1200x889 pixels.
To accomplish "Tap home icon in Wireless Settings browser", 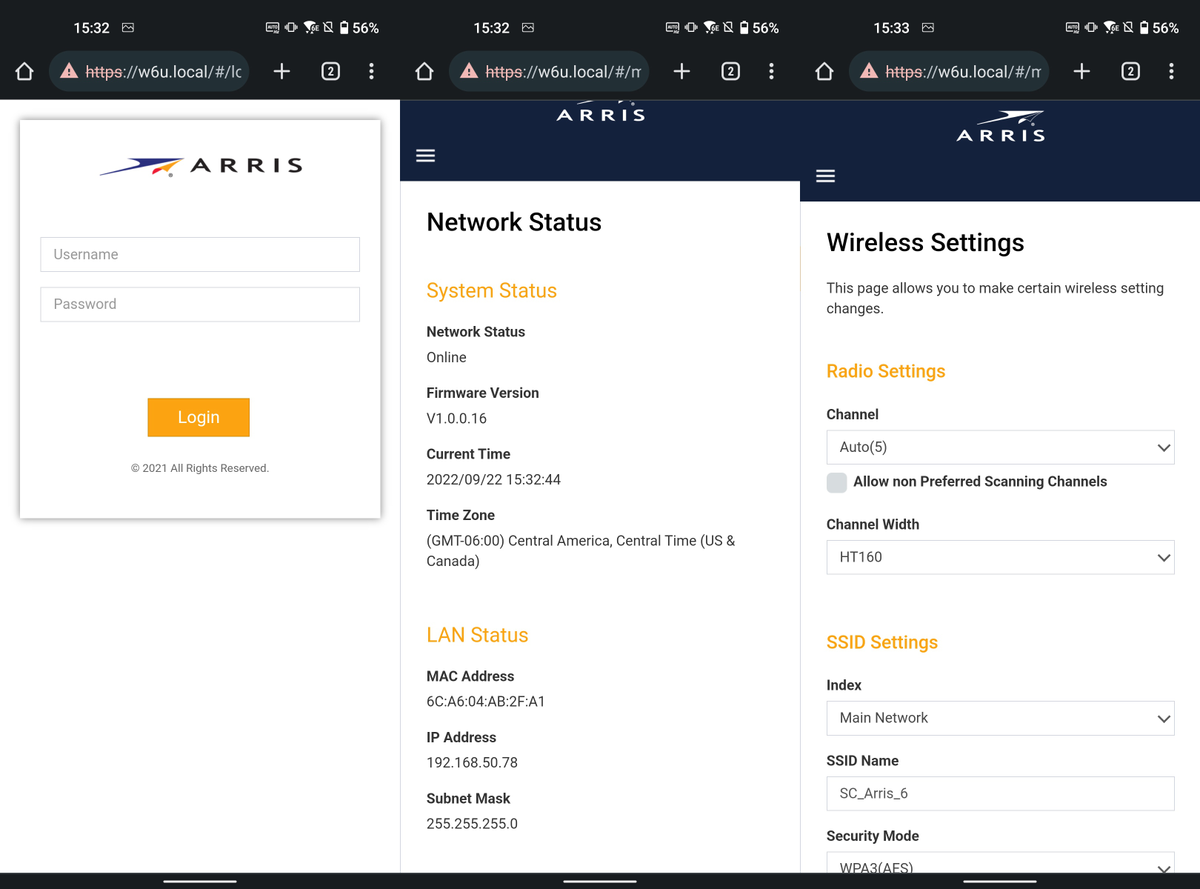I will pos(825,71).
